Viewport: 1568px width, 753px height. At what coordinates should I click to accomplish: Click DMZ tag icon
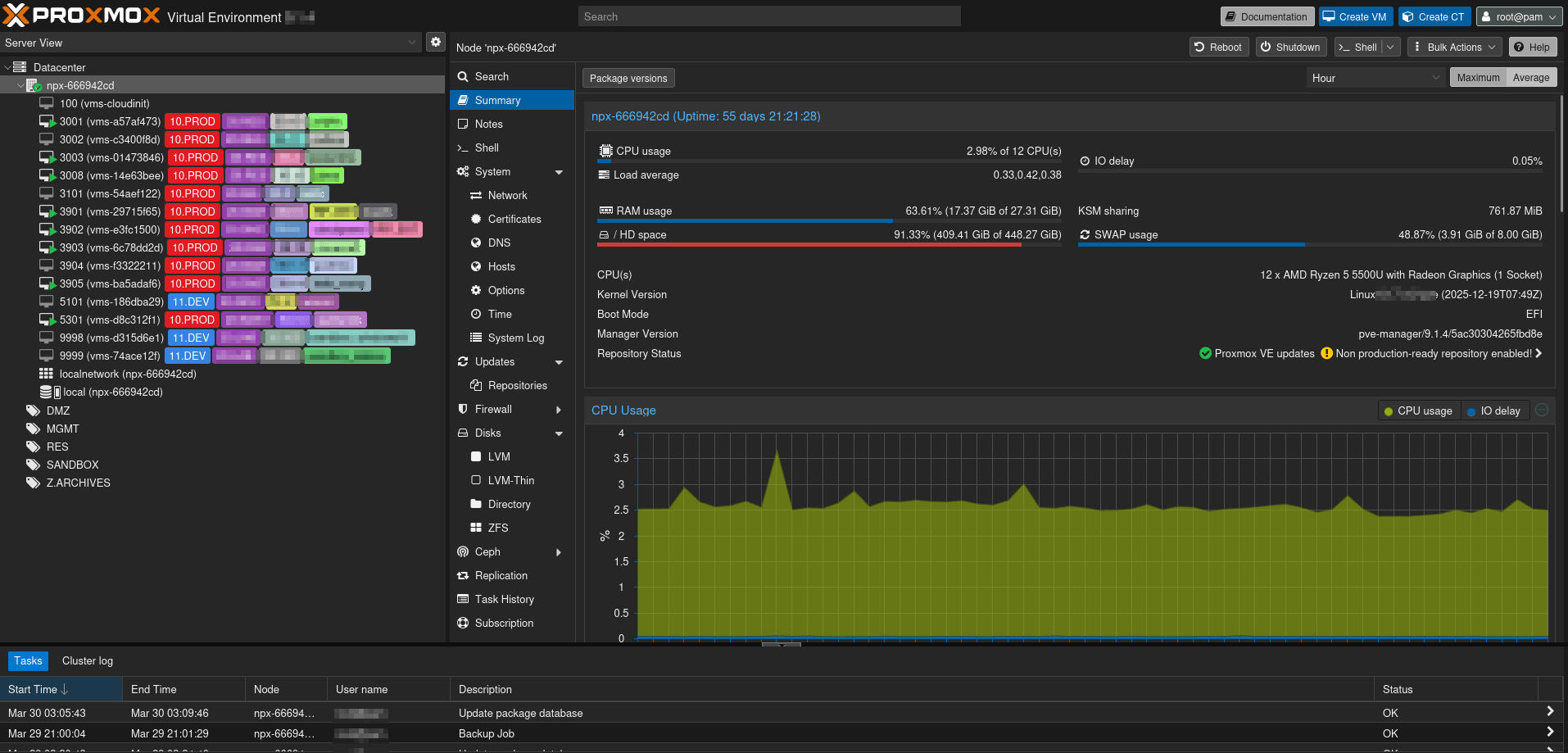coord(34,411)
